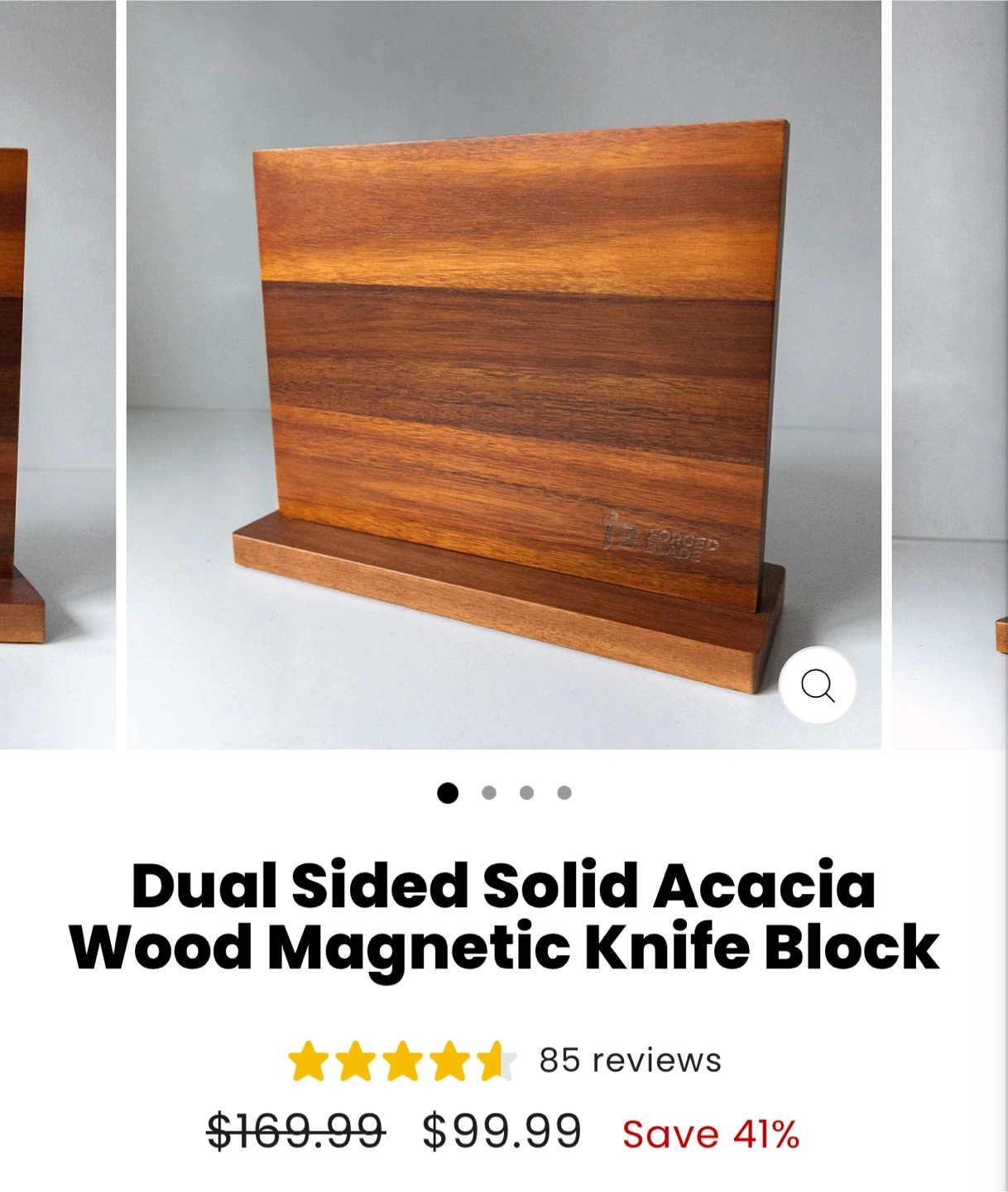Select the first carousel dot indicator

pyautogui.click(x=448, y=793)
